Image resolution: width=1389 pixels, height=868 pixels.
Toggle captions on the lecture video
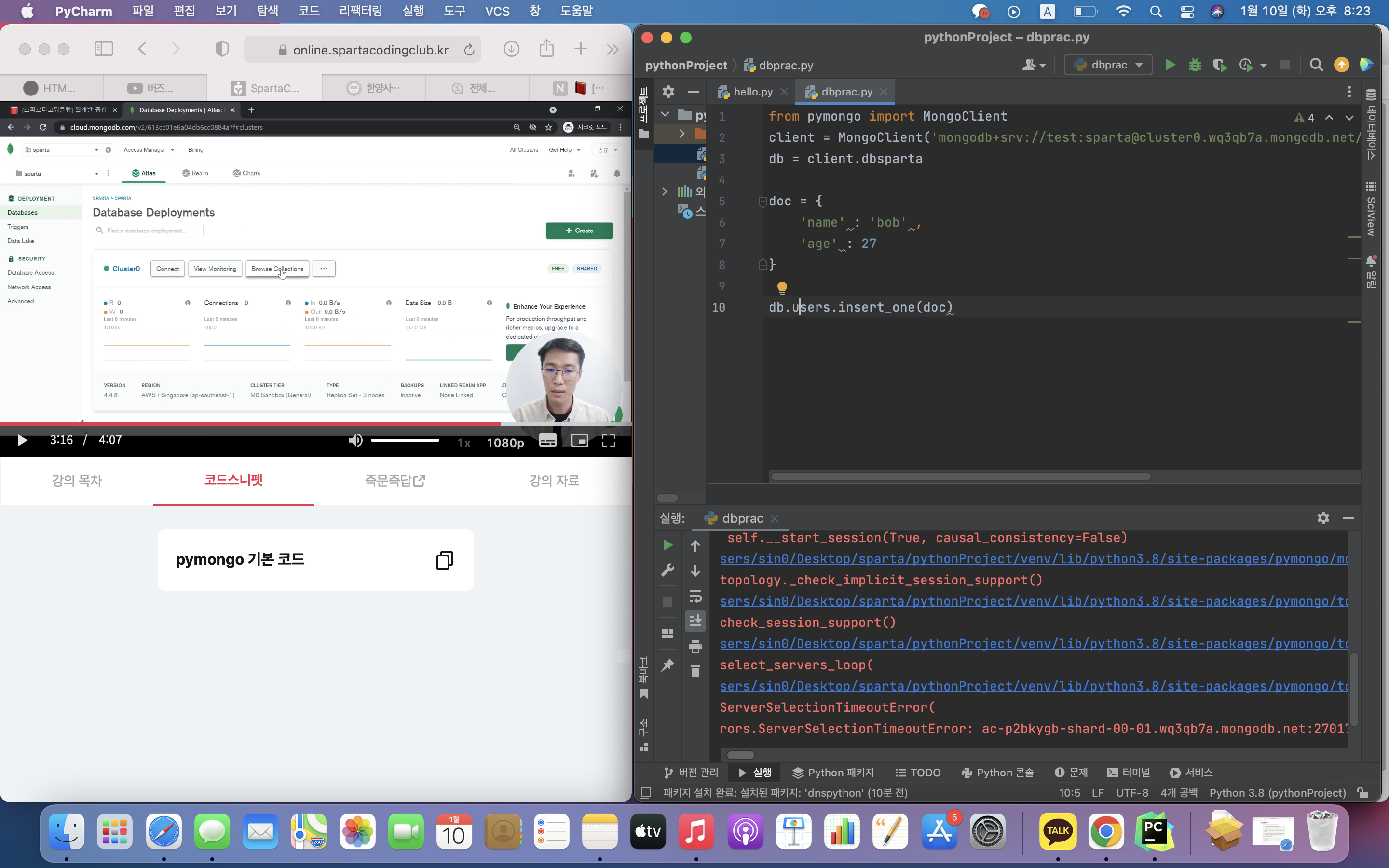click(547, 440)
